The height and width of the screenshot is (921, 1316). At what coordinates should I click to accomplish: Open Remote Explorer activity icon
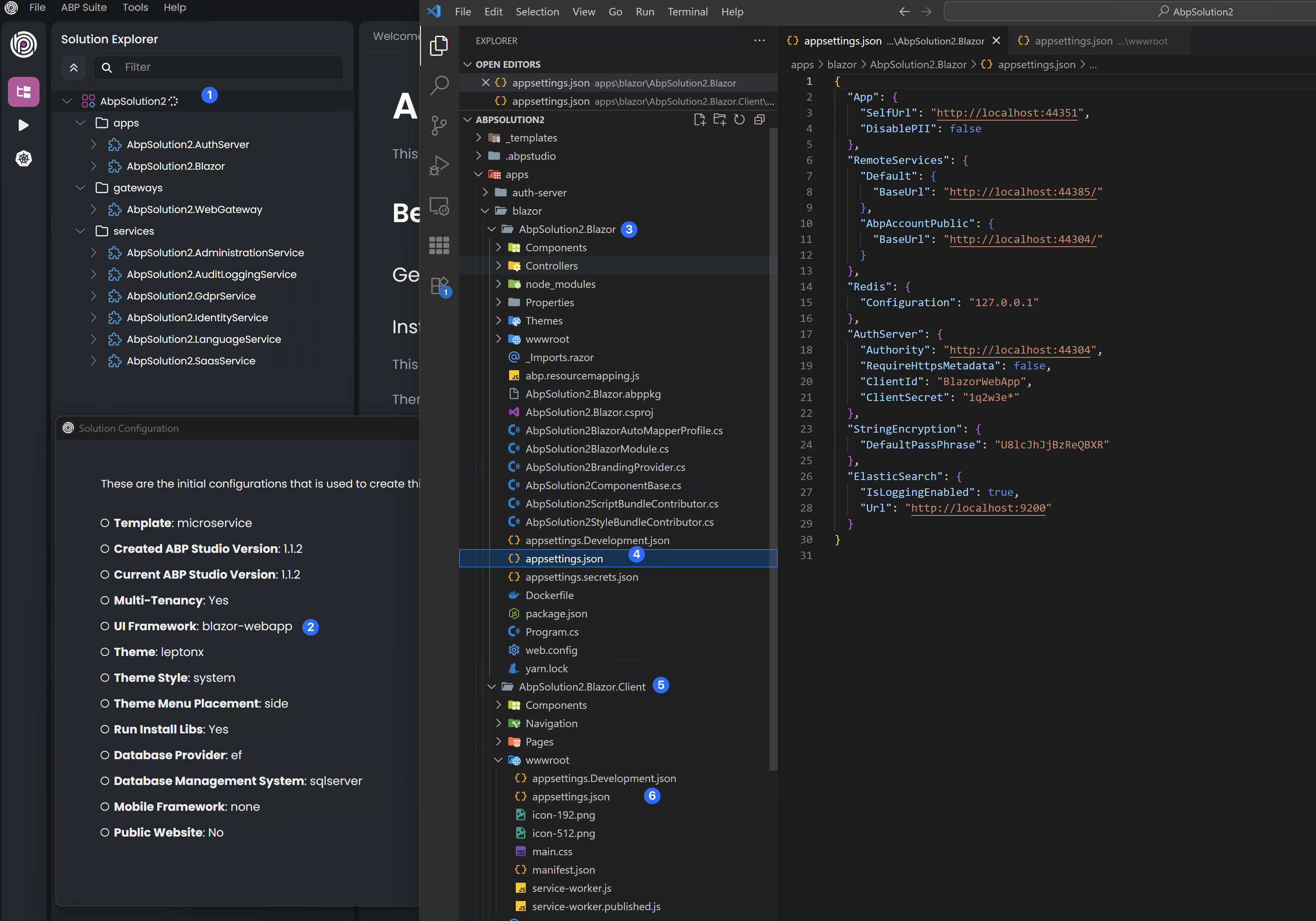pyautogui.click(x=439, y=206)
